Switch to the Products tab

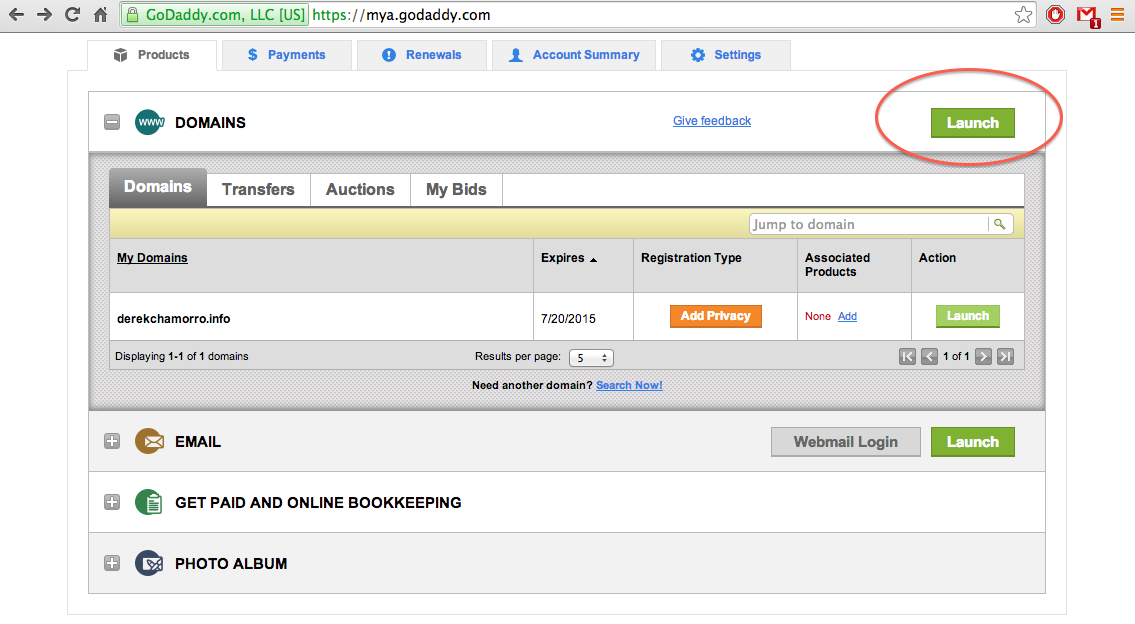152,55
